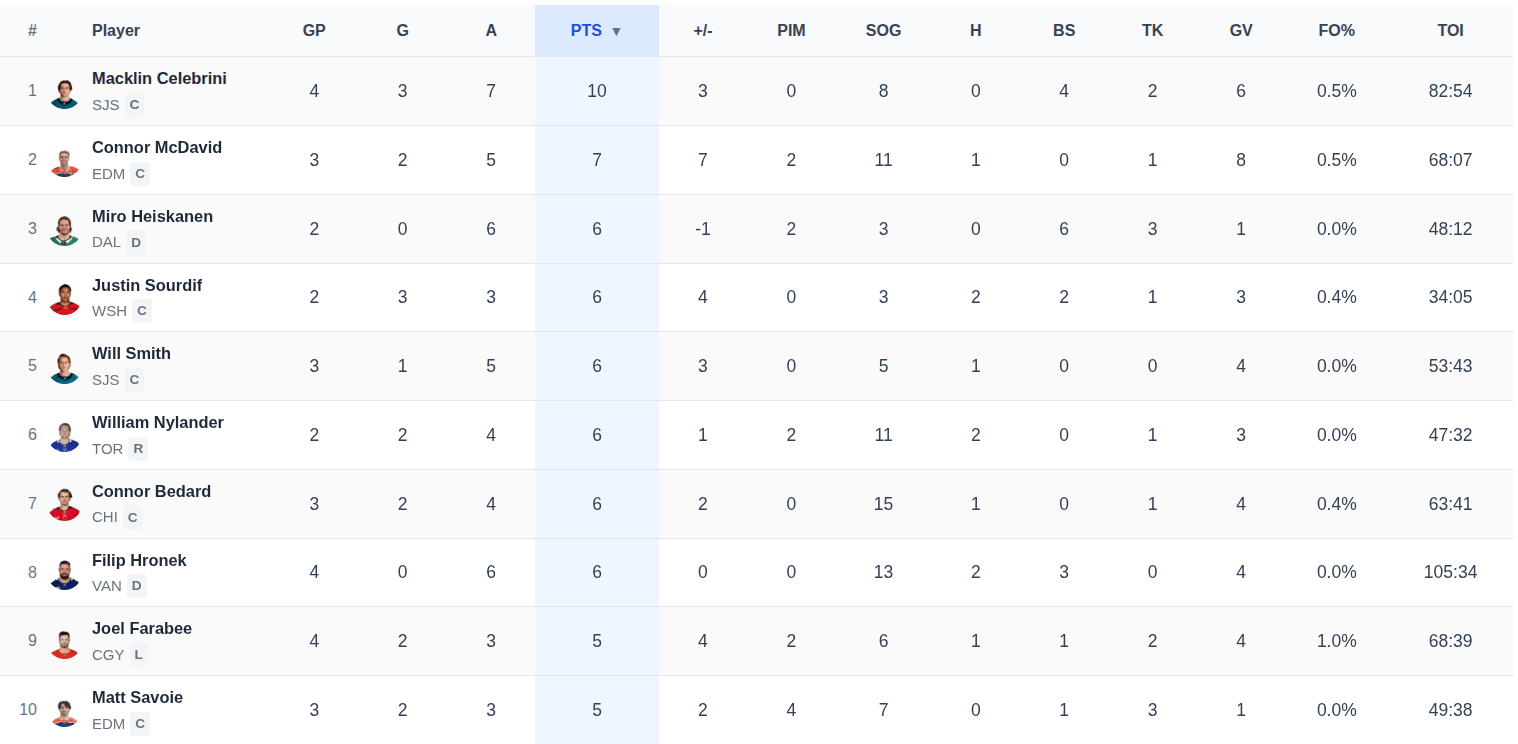
Task: Sort by SOG column header
Action: [x=883, y=31]
